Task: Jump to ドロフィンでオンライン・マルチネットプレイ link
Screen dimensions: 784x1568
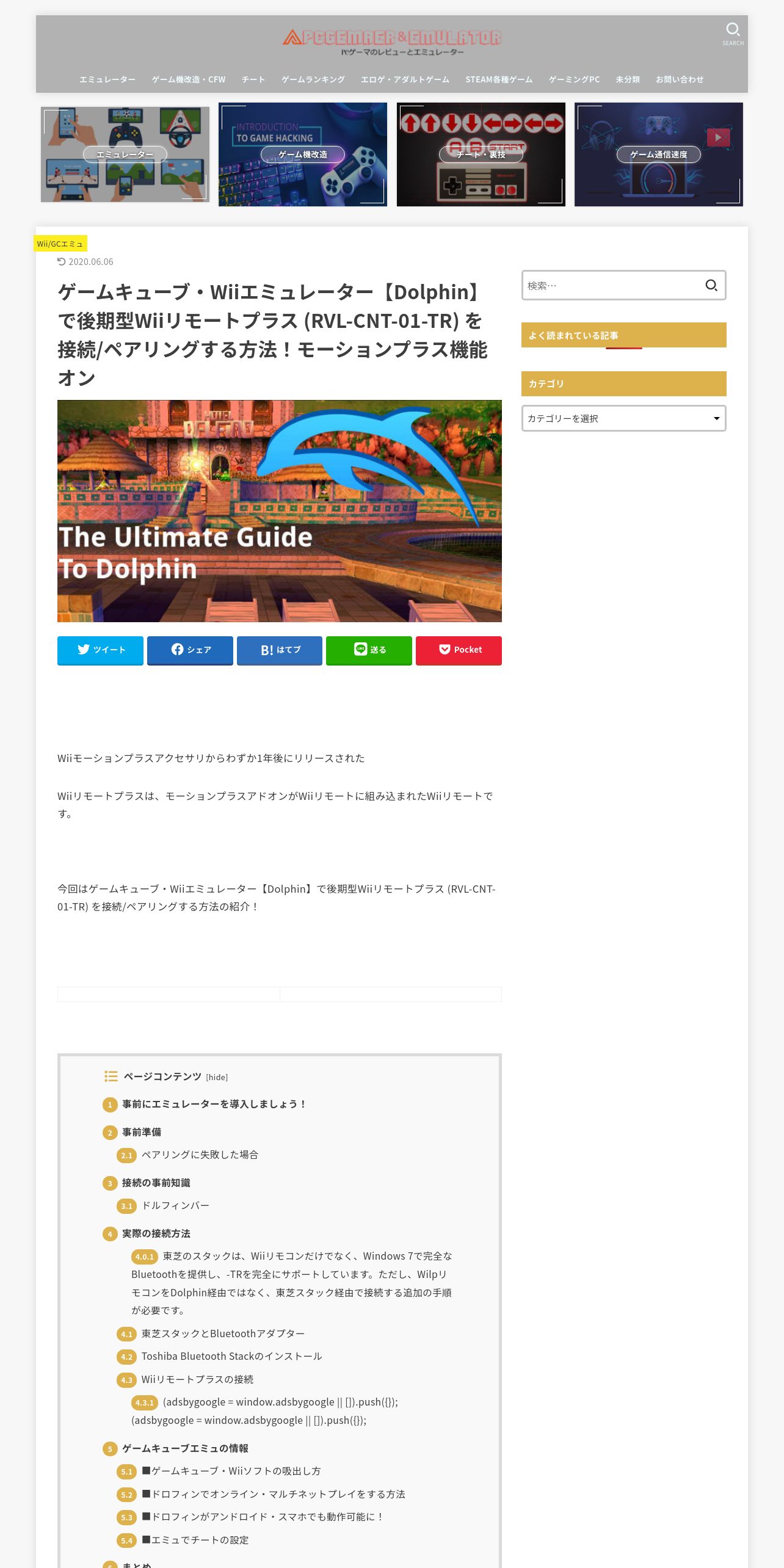Action: [x=274, y=1494]
